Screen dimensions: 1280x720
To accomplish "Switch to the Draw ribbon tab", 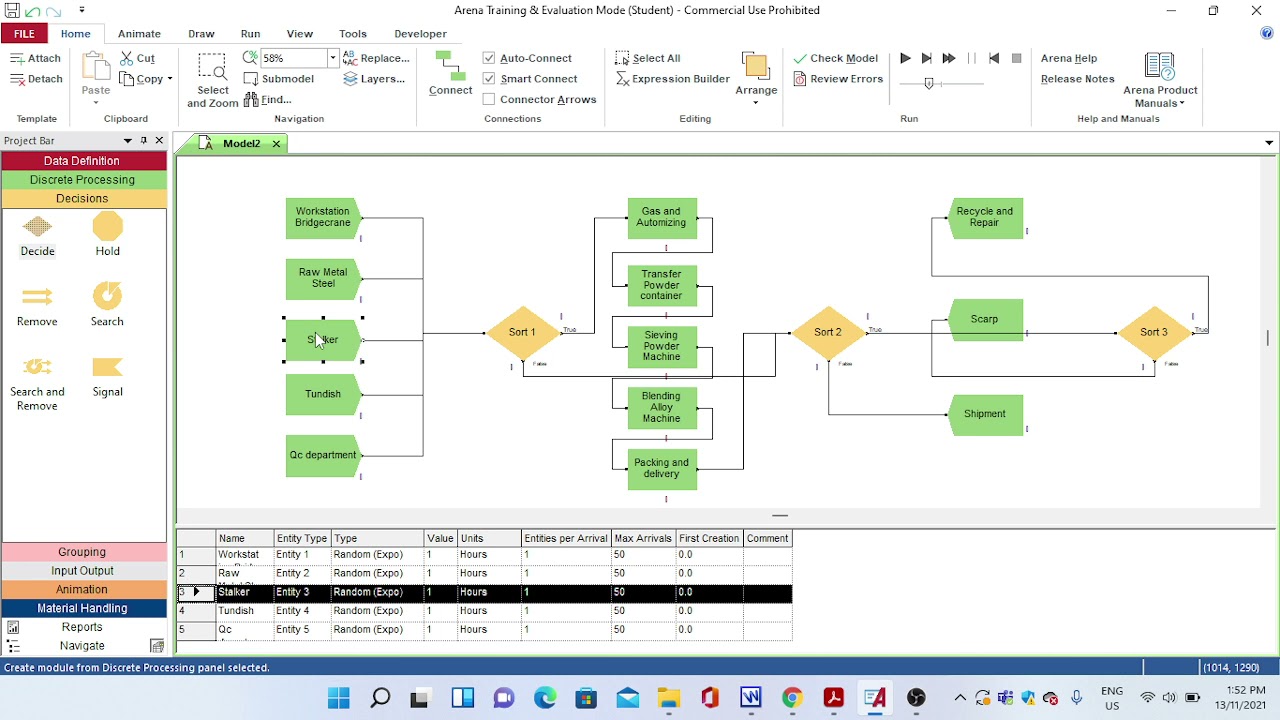I will [201, 34].
